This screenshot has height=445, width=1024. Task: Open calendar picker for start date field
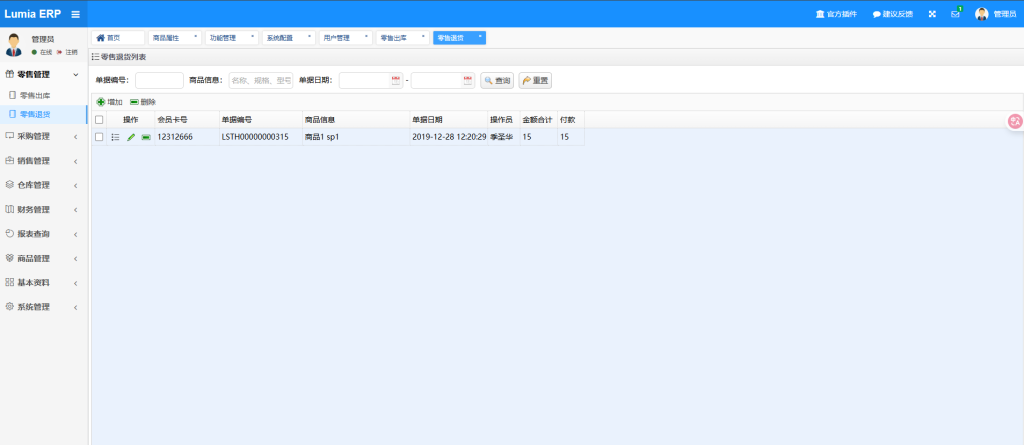click(395, 80)
